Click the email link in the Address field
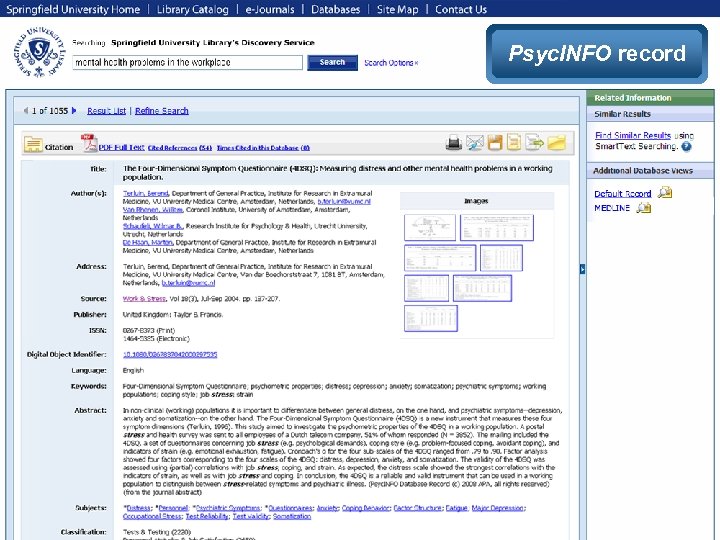The width and height of the screenshot is (720, 540). 188,283
